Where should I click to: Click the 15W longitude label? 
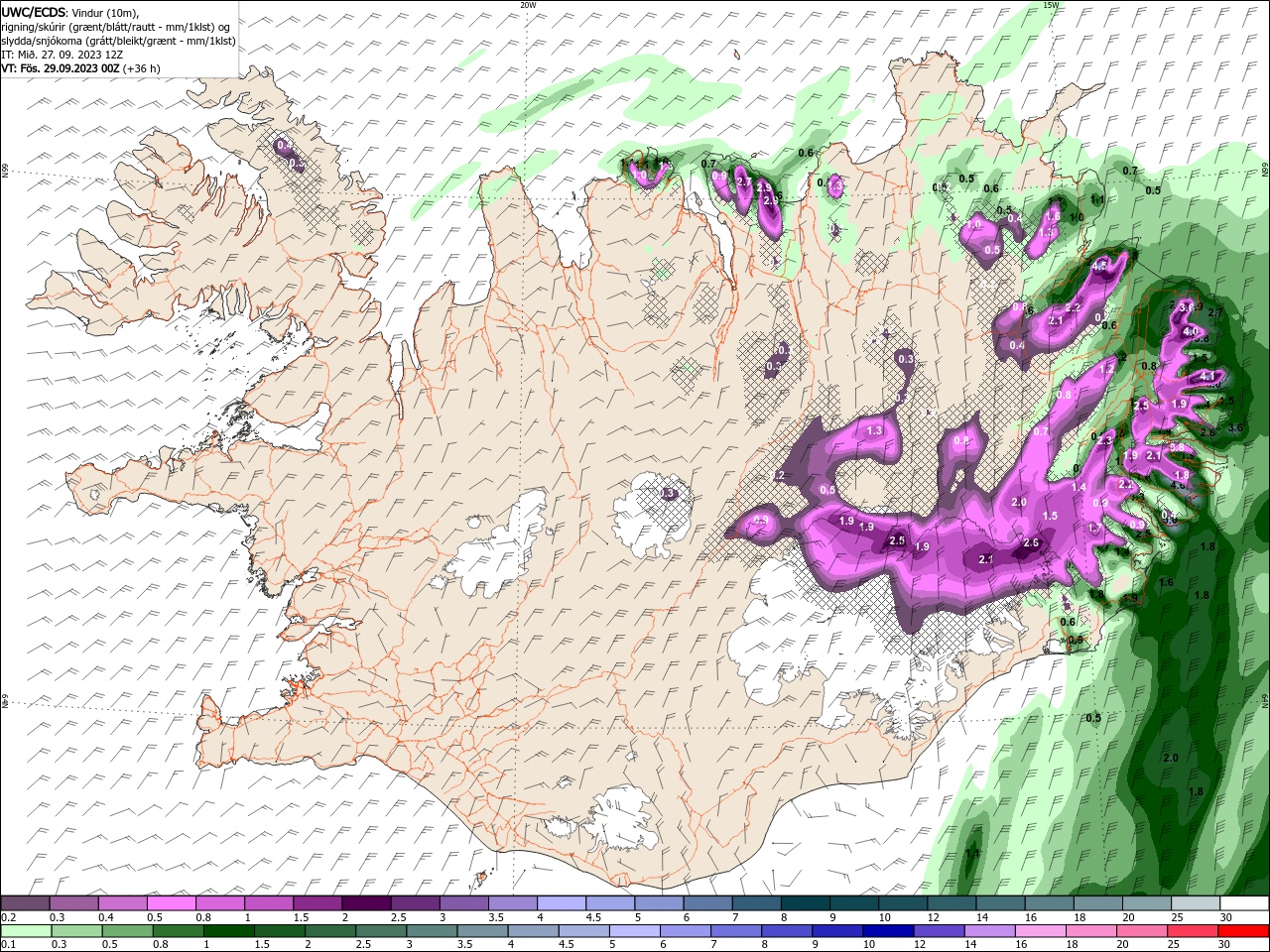tap(1052, 5)
